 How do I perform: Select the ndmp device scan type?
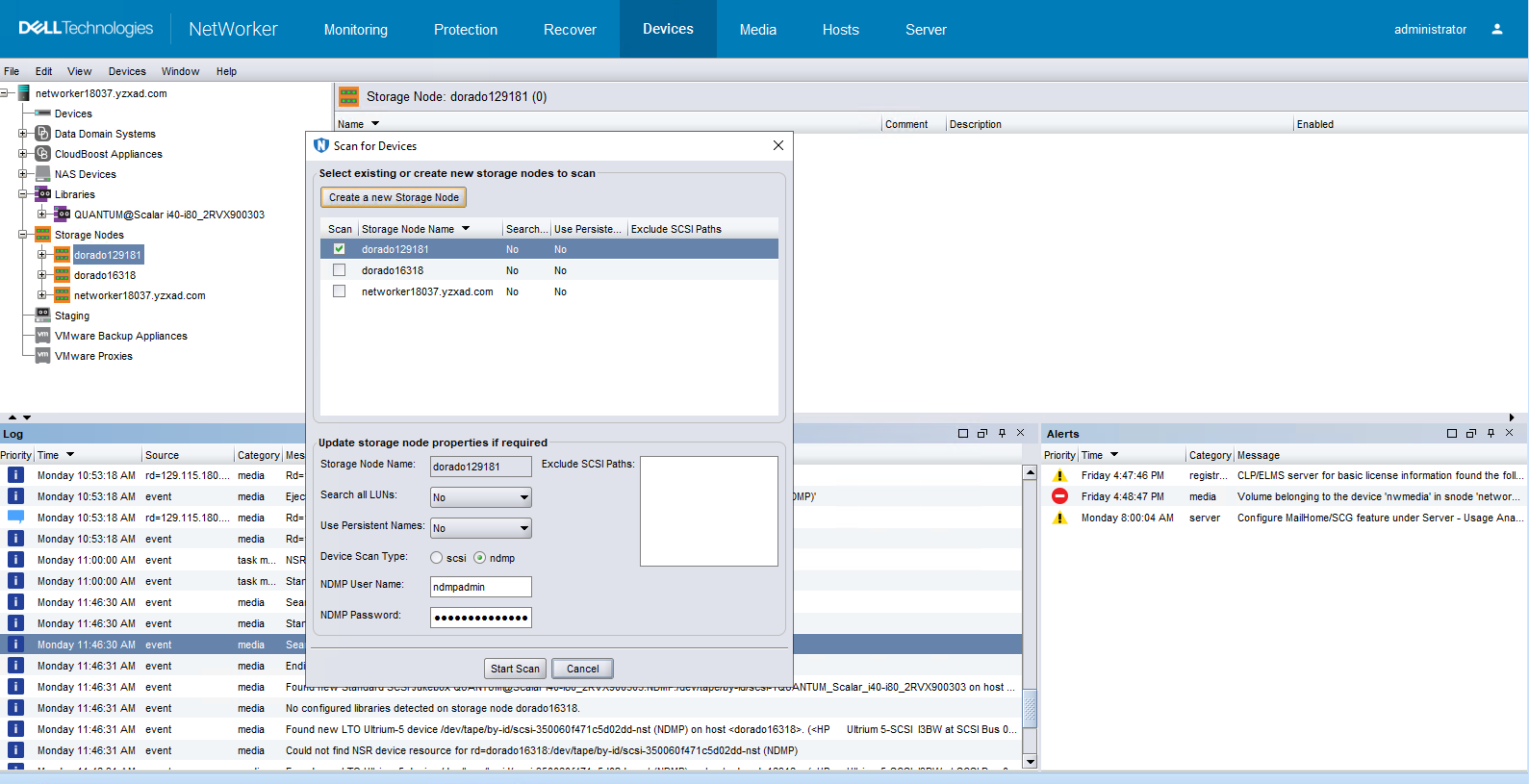pyautogui.click(x=479, y=558)
